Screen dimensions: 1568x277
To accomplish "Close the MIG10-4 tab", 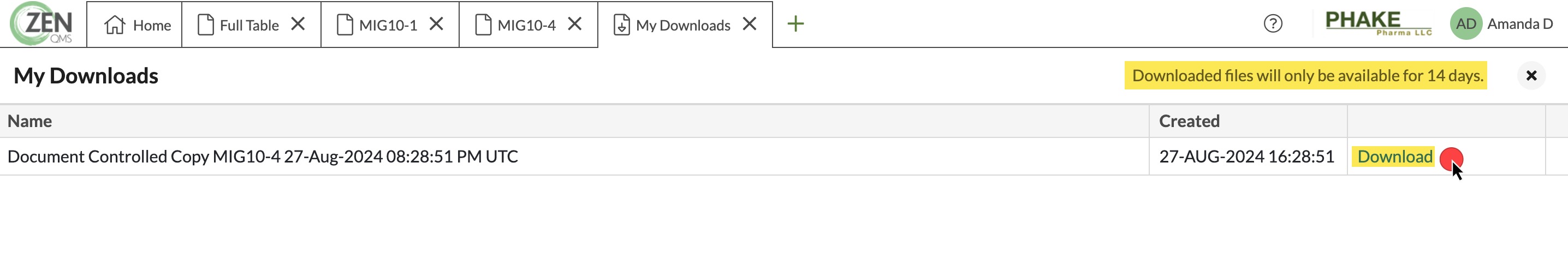I will click(x=574, y=23).
